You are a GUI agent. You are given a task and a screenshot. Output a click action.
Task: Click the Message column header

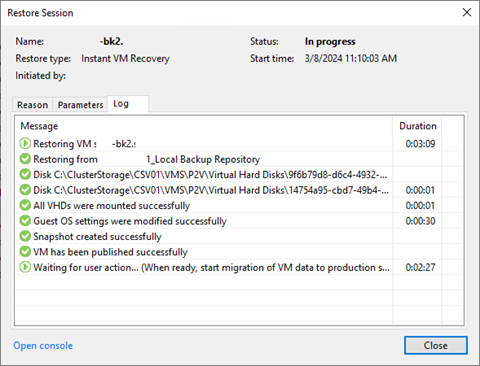click(x=39, y=126)
